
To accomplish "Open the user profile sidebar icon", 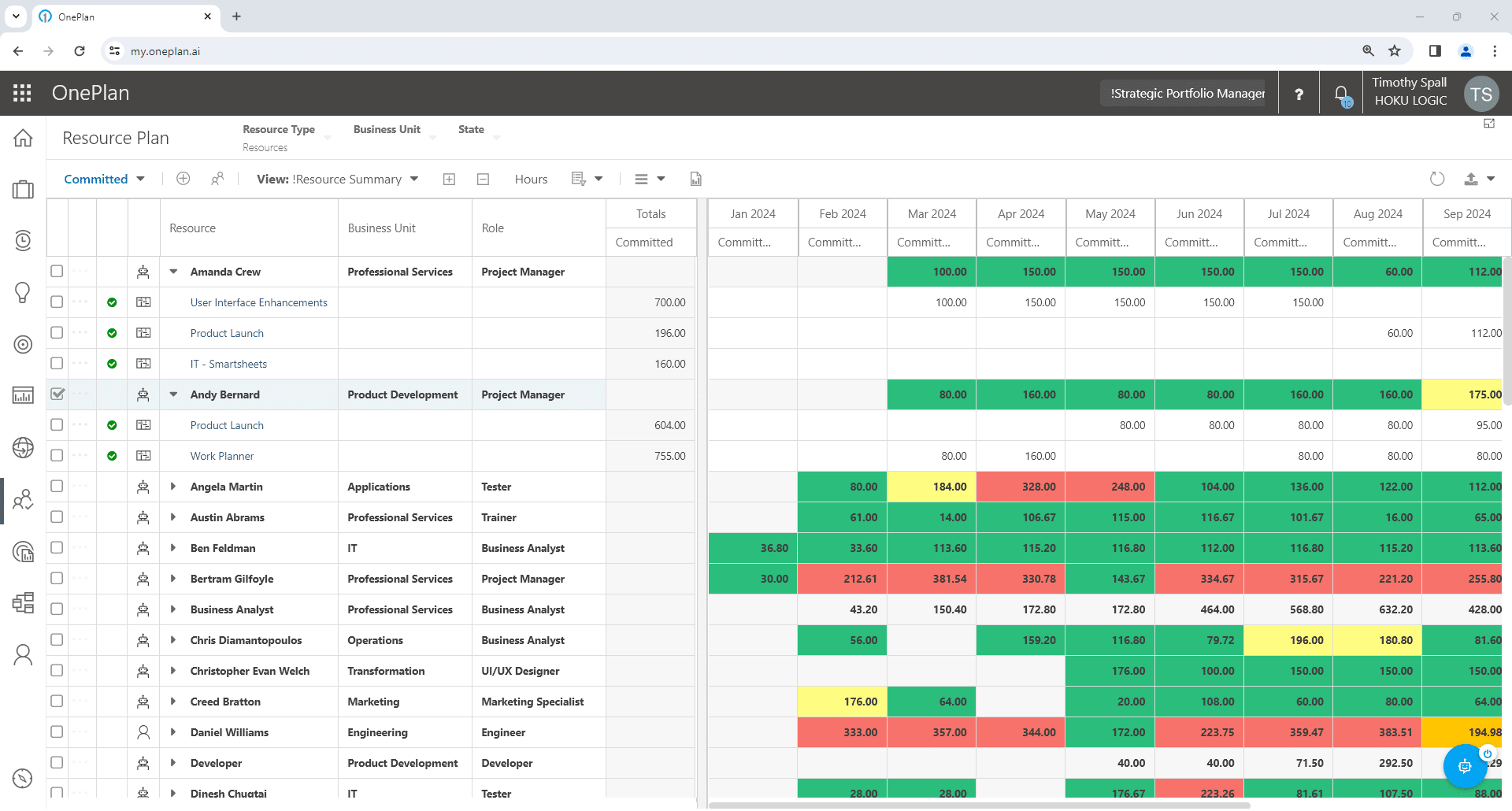I will pyautogui.click(x=23, y=654).
